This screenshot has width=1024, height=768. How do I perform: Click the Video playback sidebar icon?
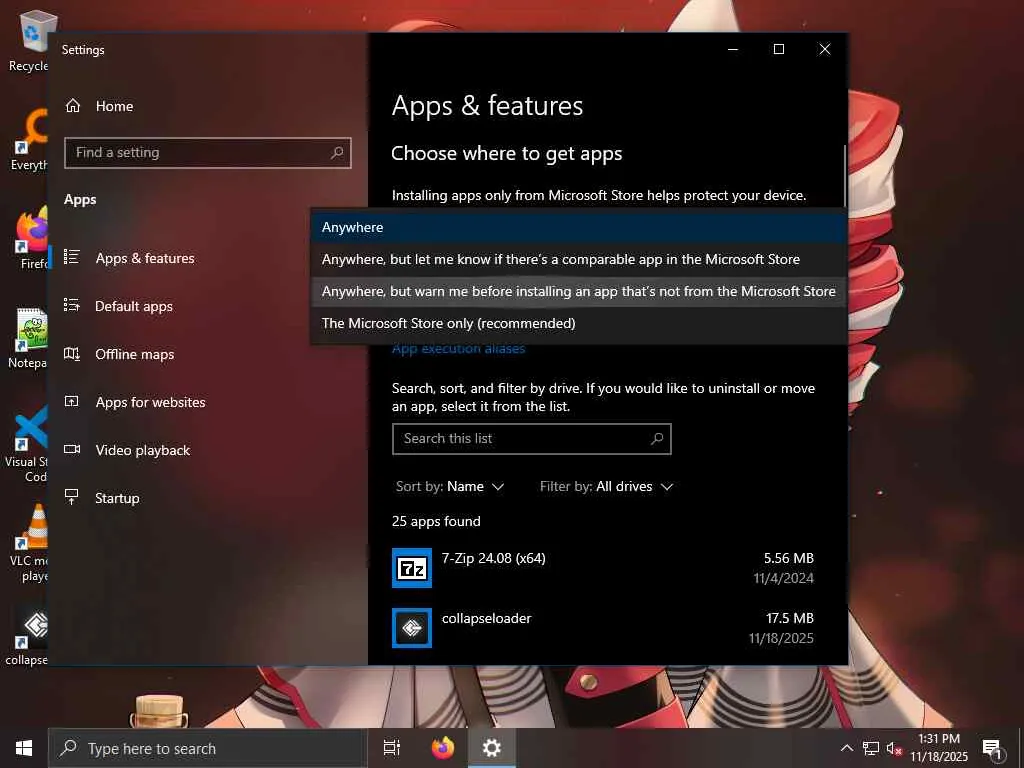(x=72, y=449)
